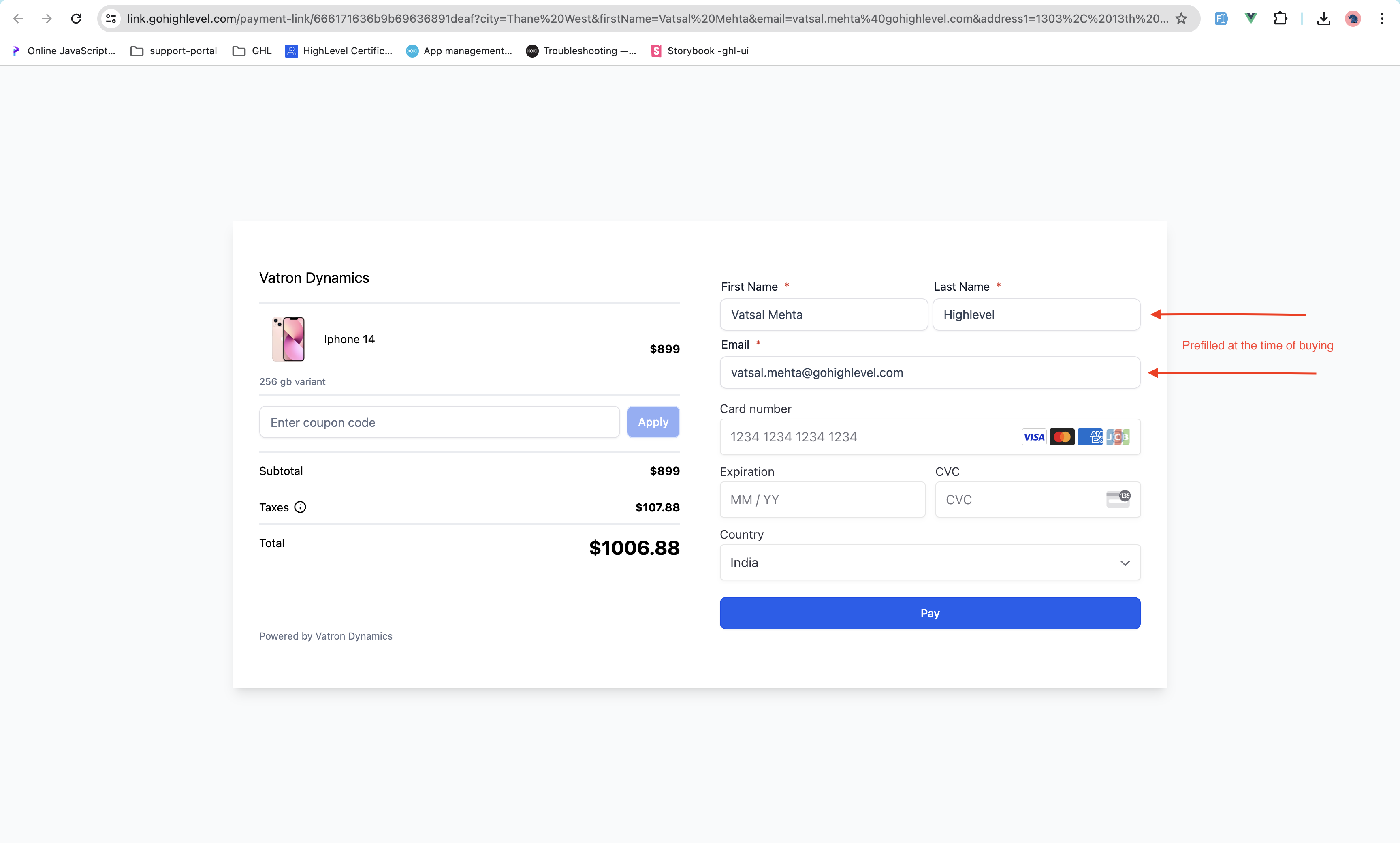This screenshot has height=843, width=1400.
Task: Click the Enter coupon code field
Action: pos(439,422)
